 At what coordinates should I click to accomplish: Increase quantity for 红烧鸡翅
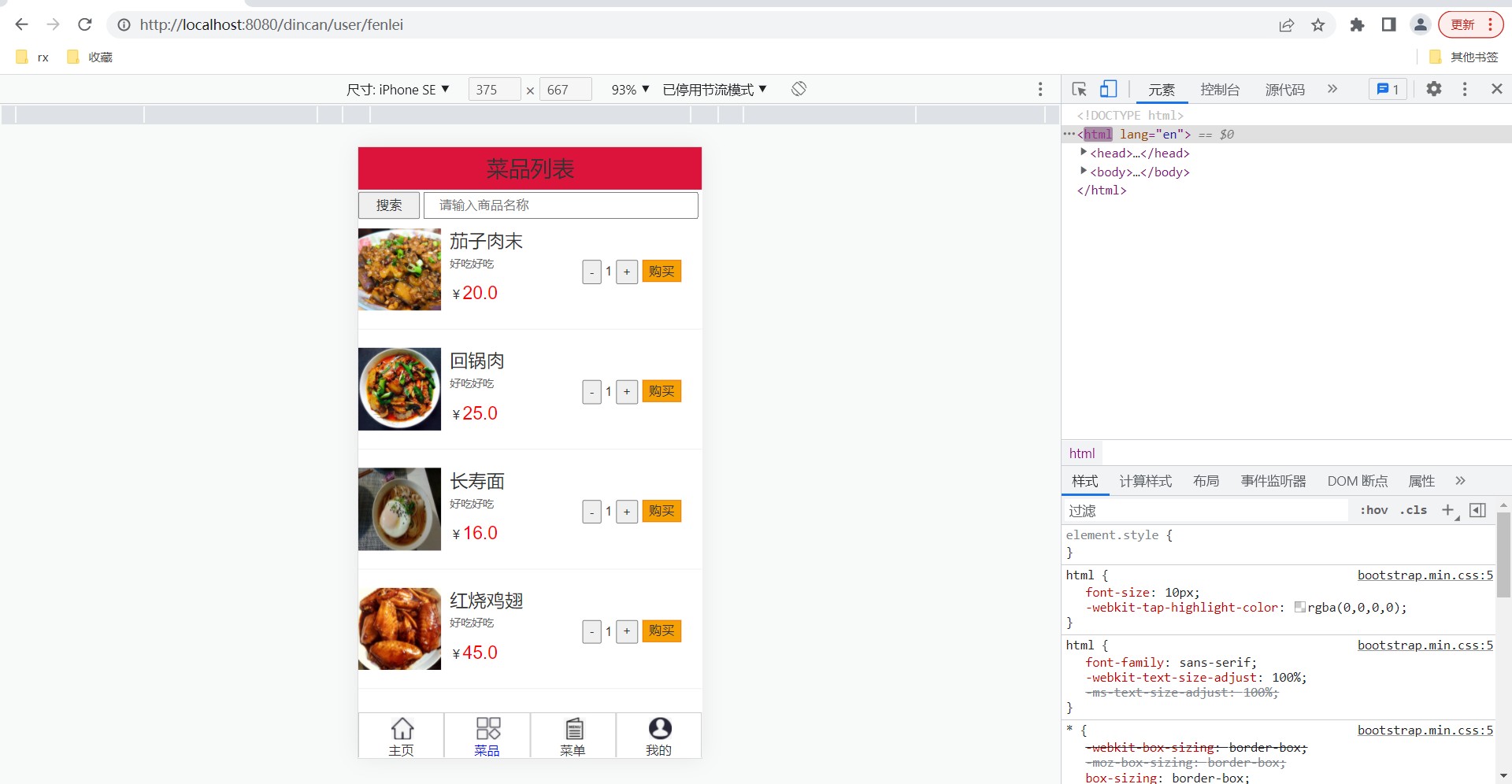click(x=627, y=631)
